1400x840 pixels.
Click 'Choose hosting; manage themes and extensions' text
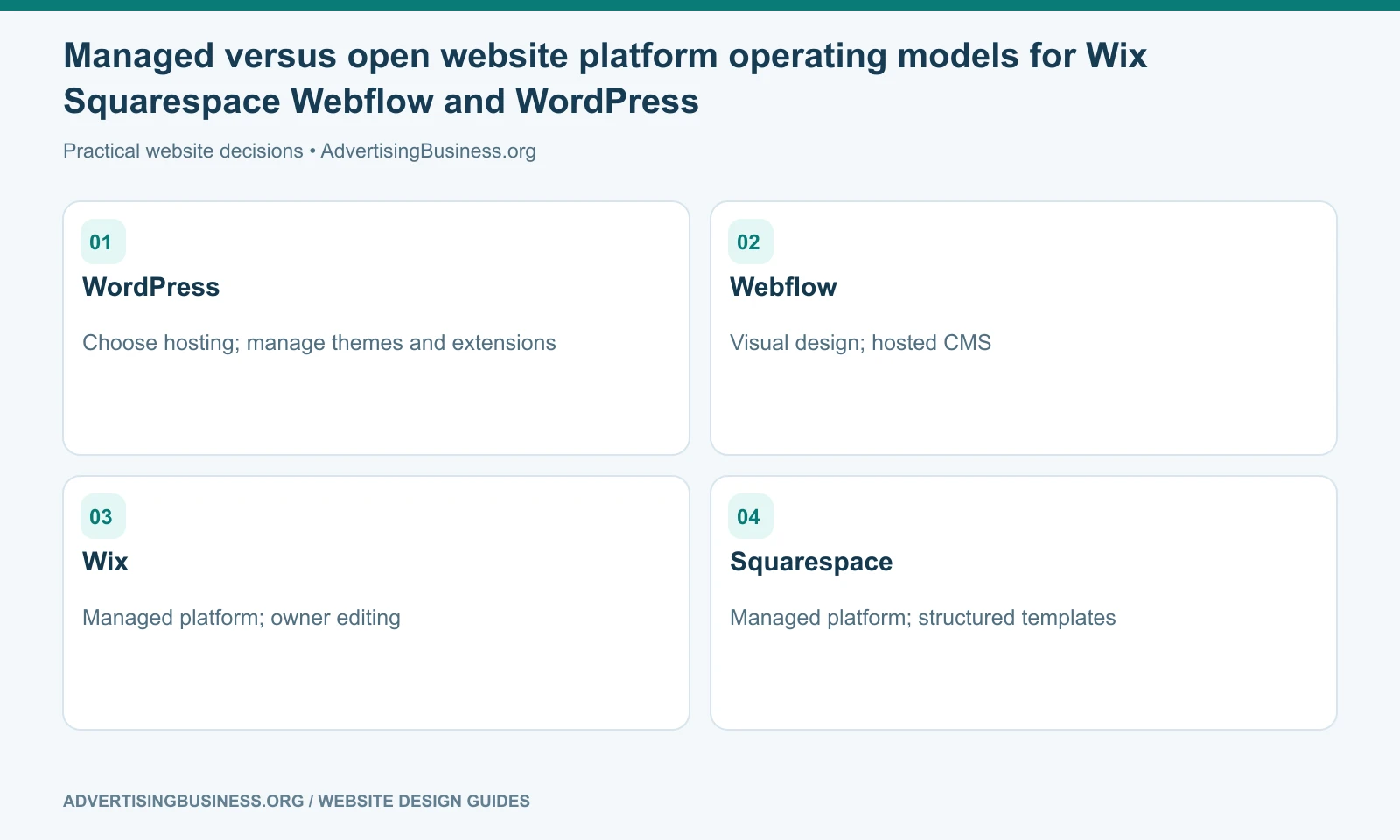[319, 343]
